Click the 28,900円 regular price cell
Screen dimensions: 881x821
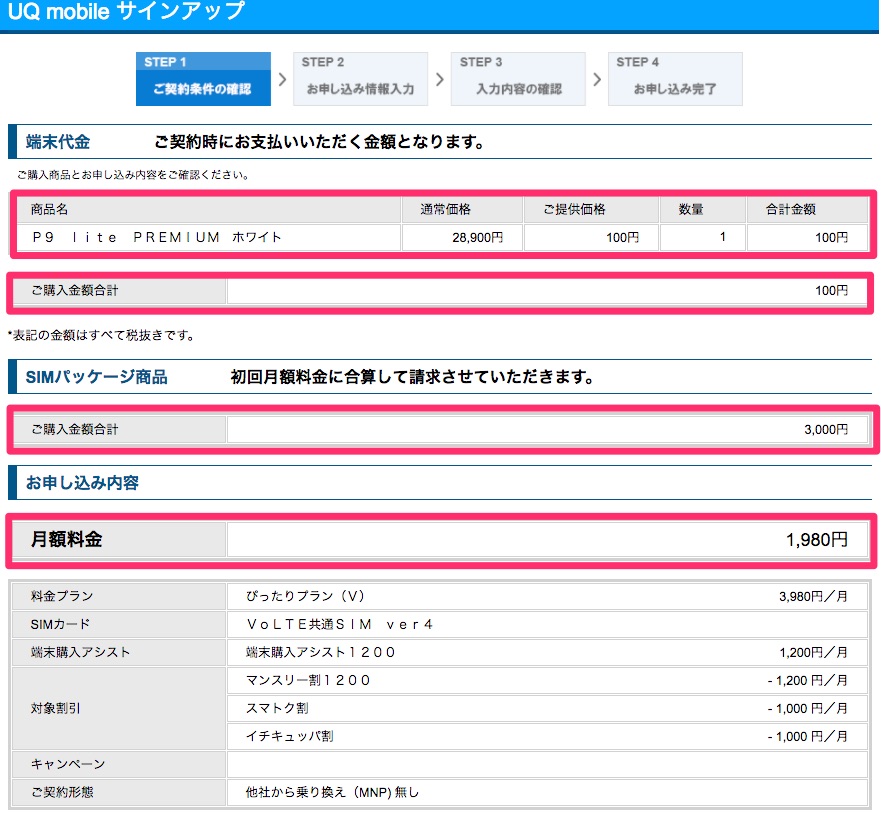(x=462, y=237)
